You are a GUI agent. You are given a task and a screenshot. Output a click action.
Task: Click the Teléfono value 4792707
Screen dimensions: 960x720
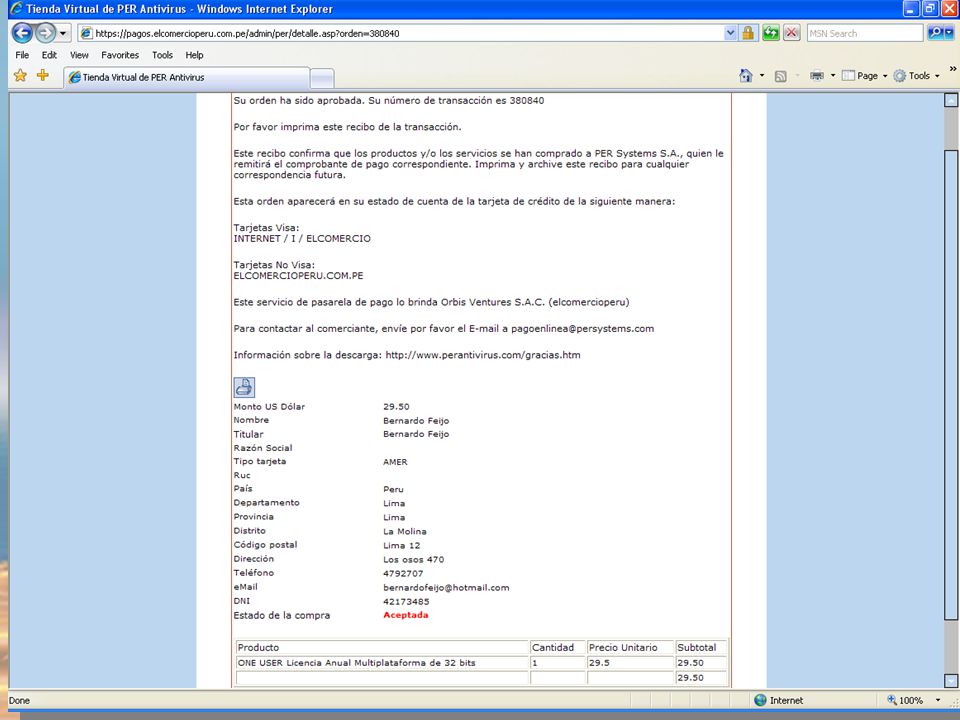point(403,574)
